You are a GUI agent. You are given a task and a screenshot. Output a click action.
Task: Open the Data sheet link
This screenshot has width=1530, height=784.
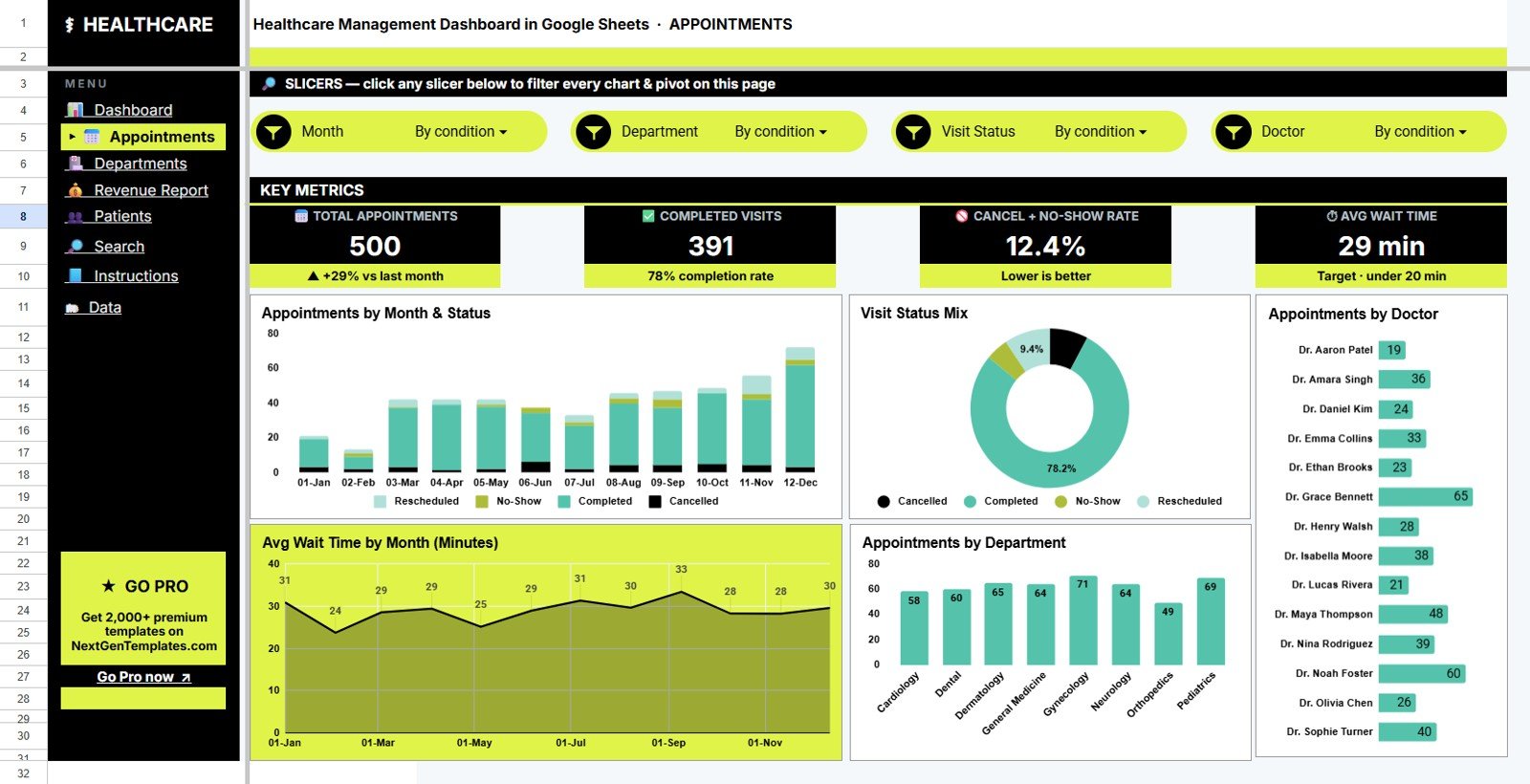pos(105,307)
